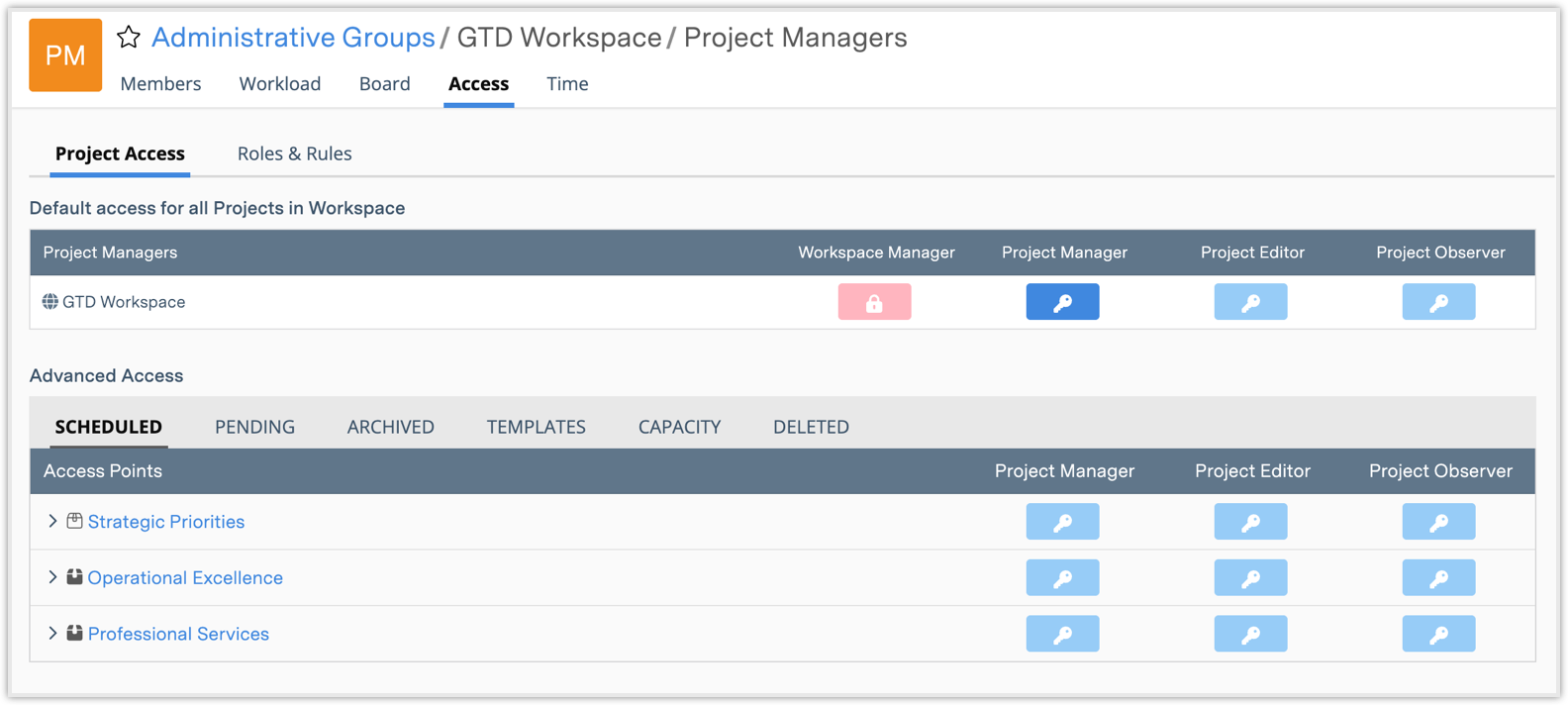Click the favorite star icon beside Administrative Groups
The height and width of the screenshot is (705, 1568).
point(129,38)
